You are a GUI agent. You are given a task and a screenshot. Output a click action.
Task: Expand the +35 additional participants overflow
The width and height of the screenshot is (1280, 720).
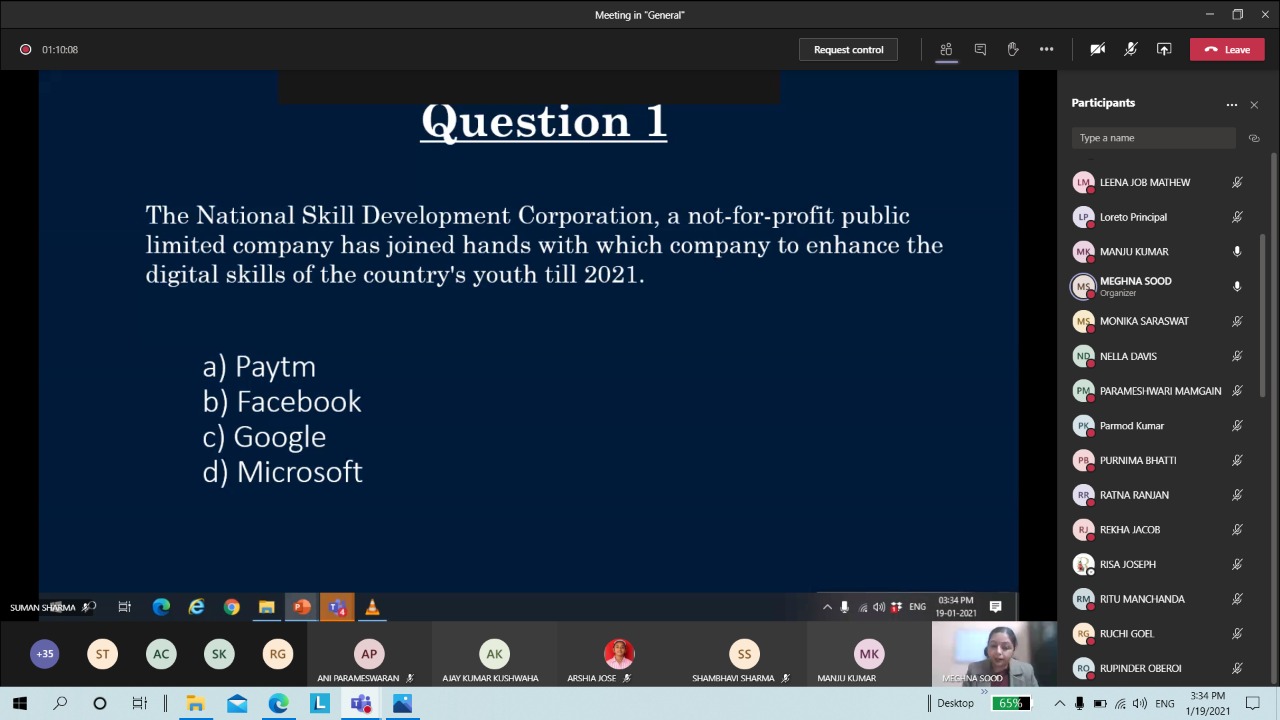(x=45, y=654)
